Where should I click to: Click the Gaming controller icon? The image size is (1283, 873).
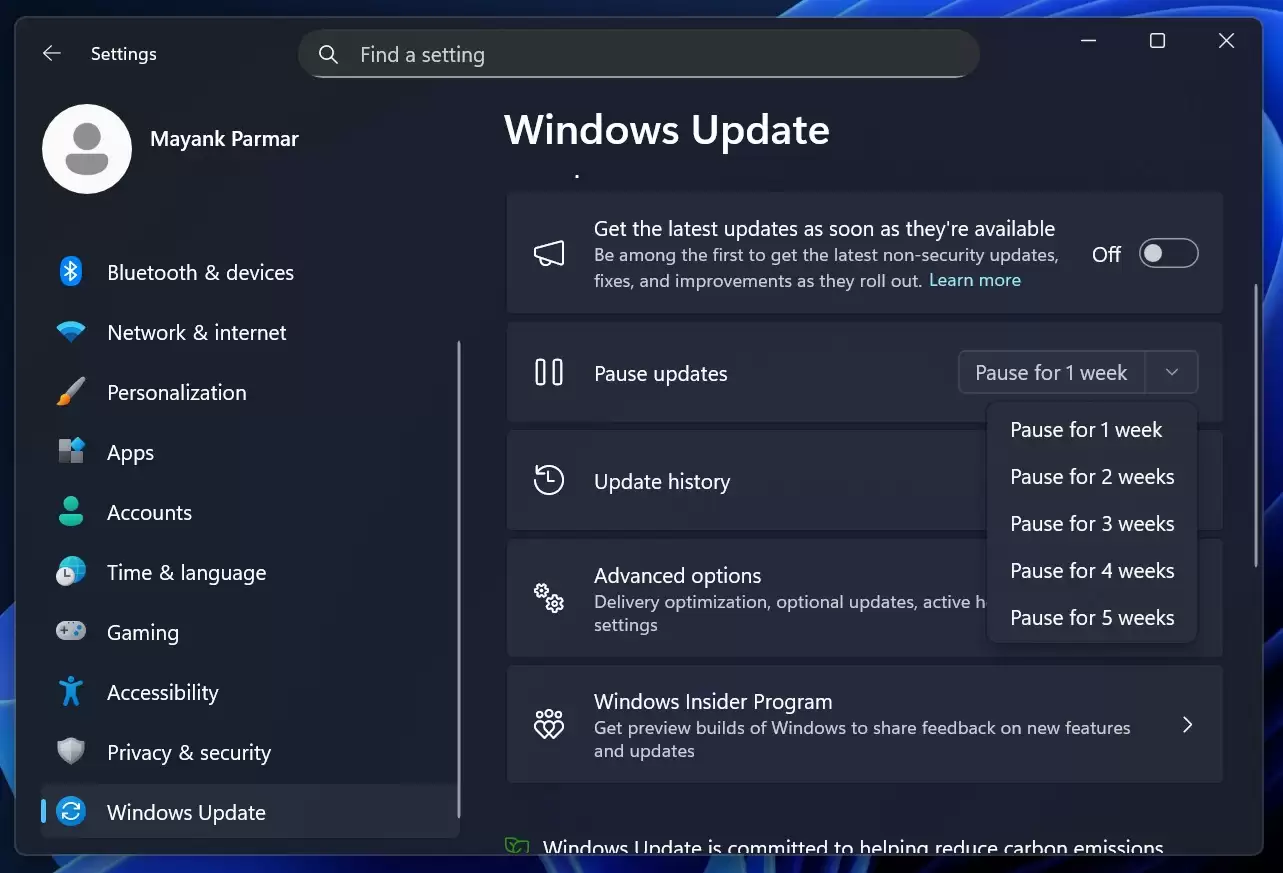pyautogui.click(x=70, y=632)
